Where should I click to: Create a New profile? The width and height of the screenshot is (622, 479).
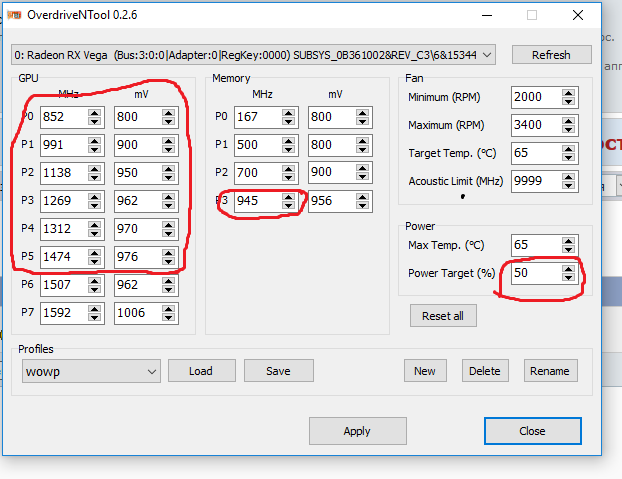pos(425,371)
